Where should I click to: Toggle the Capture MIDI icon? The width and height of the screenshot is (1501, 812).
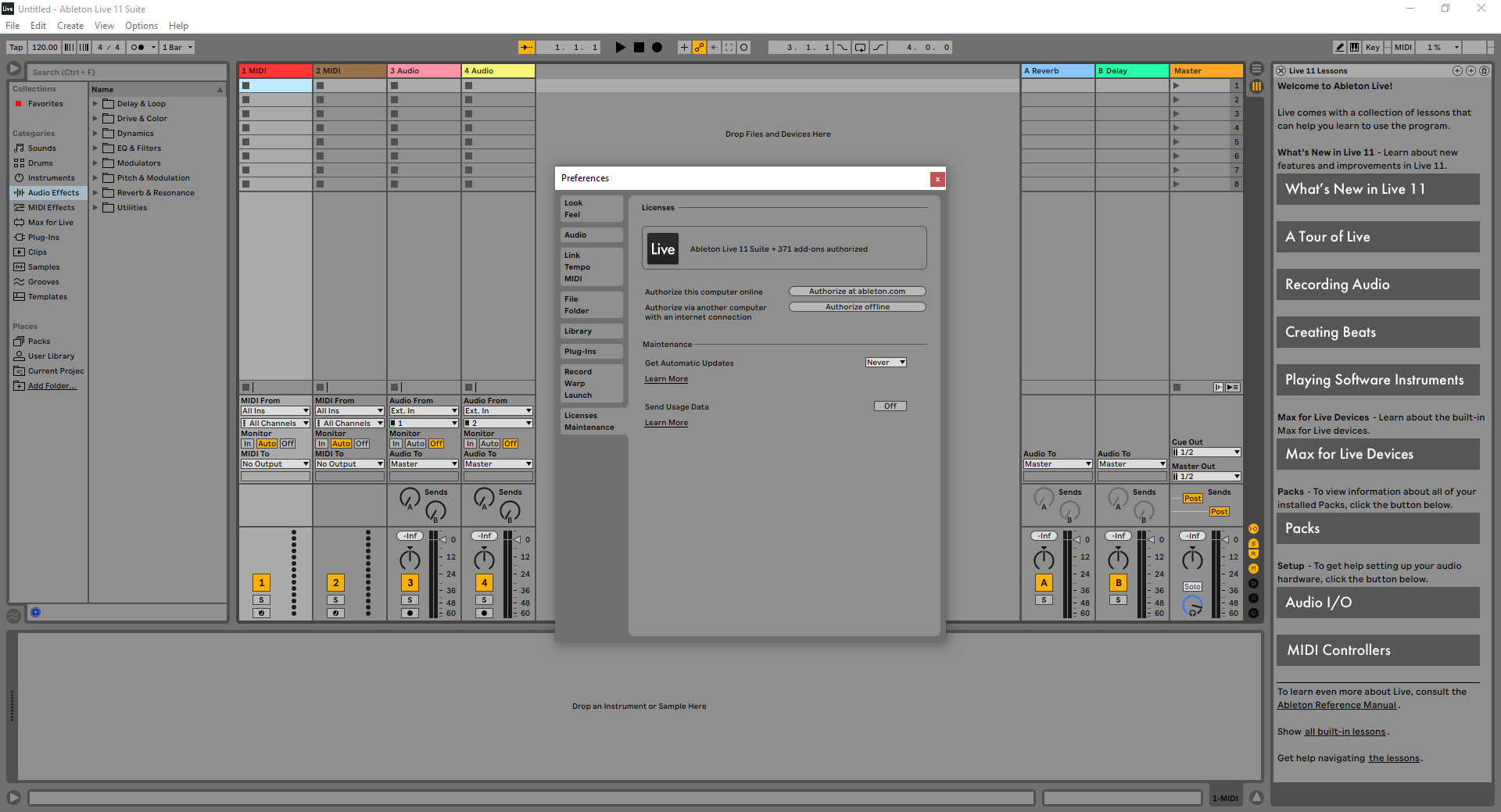(729, 47)
